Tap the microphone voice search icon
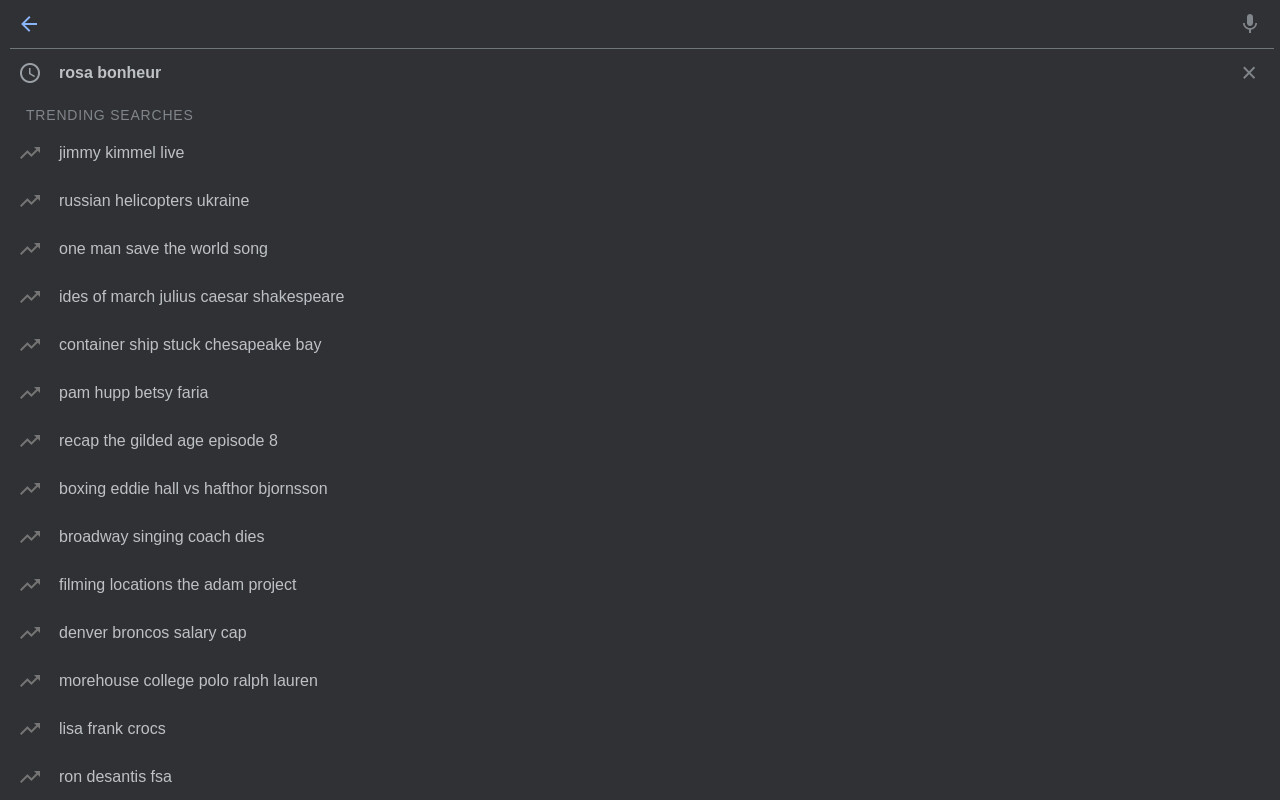1280x800 pixels. click(x=1250, y=24)
